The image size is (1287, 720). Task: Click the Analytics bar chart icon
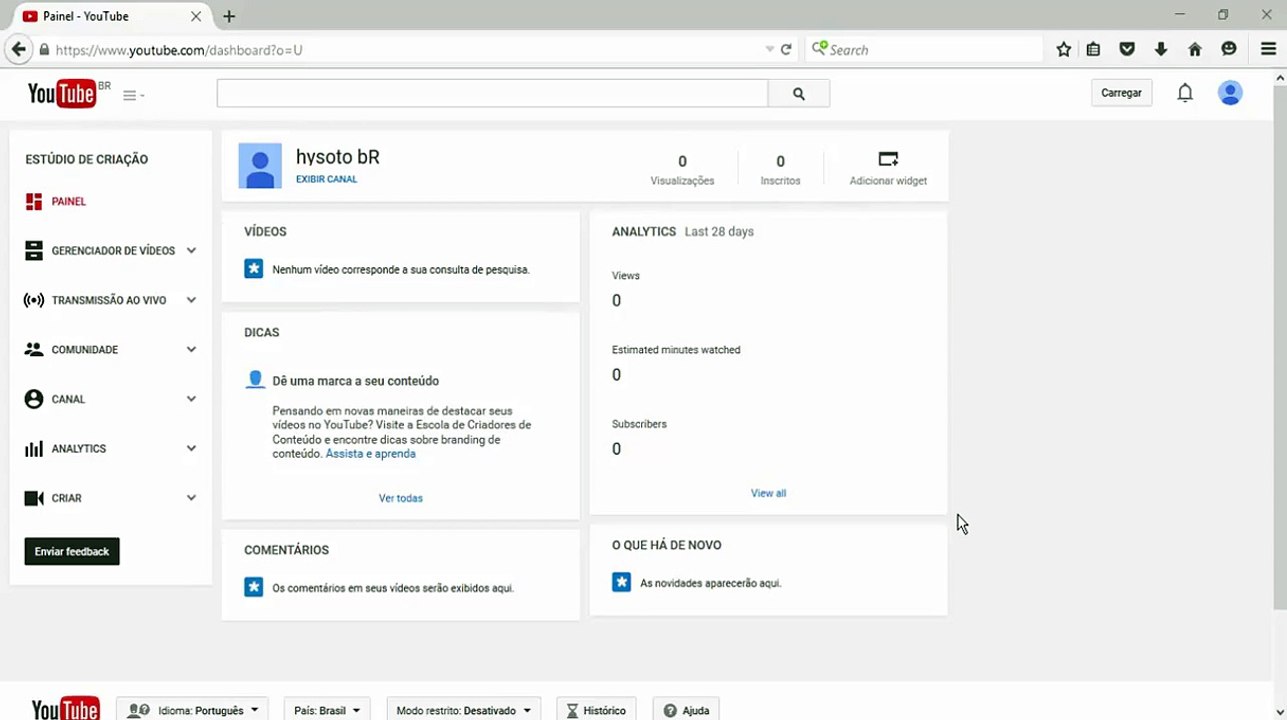click(34, 449)
